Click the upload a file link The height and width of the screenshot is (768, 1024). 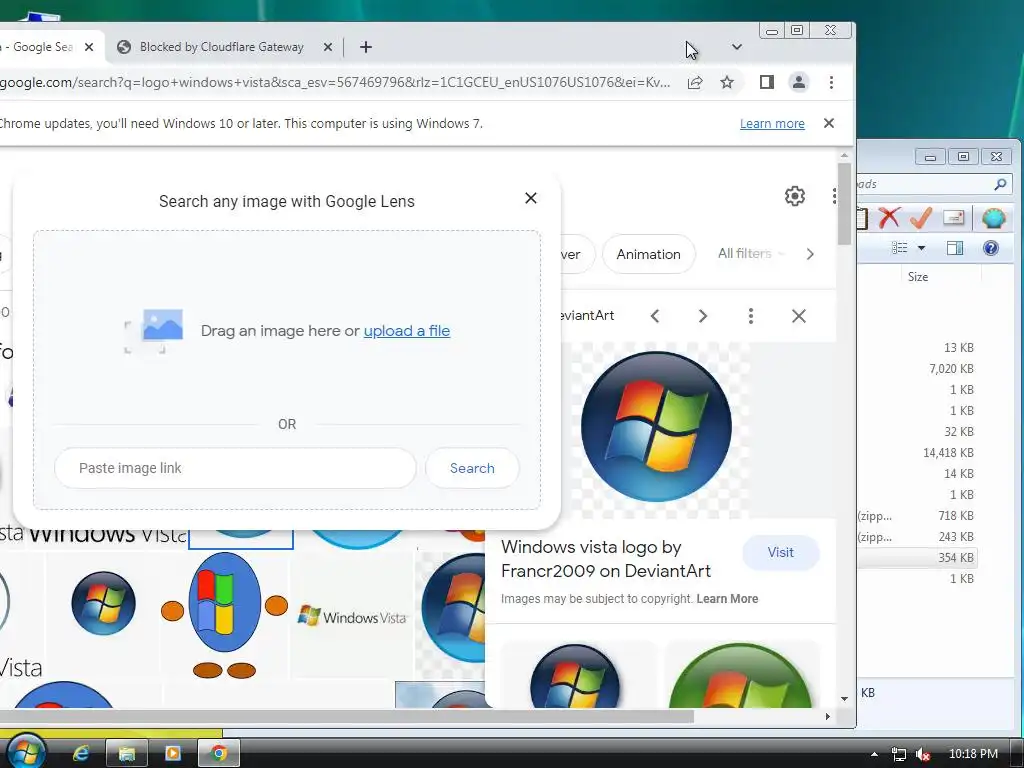407,330
